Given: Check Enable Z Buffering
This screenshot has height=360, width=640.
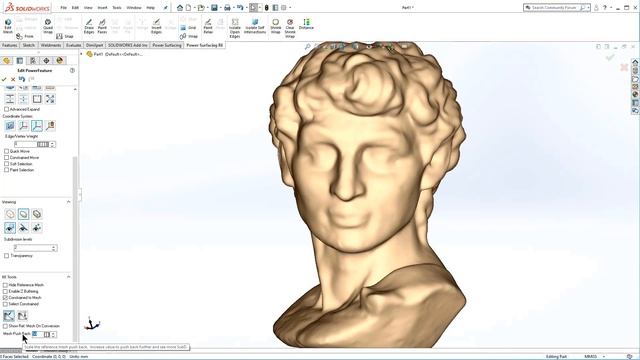Looking at the screenshot, I should point(5,291).
